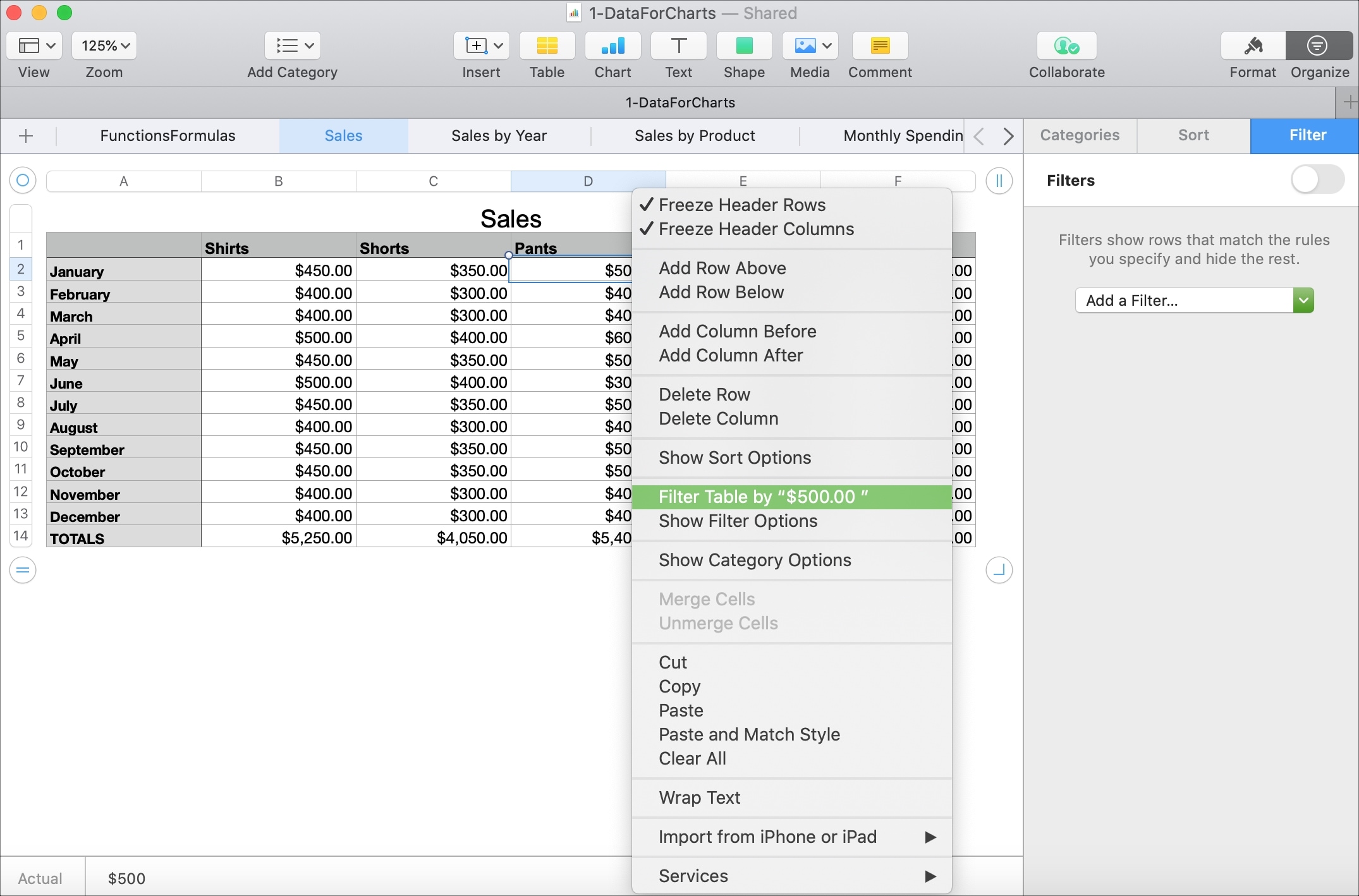The width and height of the screenshot is (1359, 896).
Task: Choose Add Row Below
Action: click(791, 292)
